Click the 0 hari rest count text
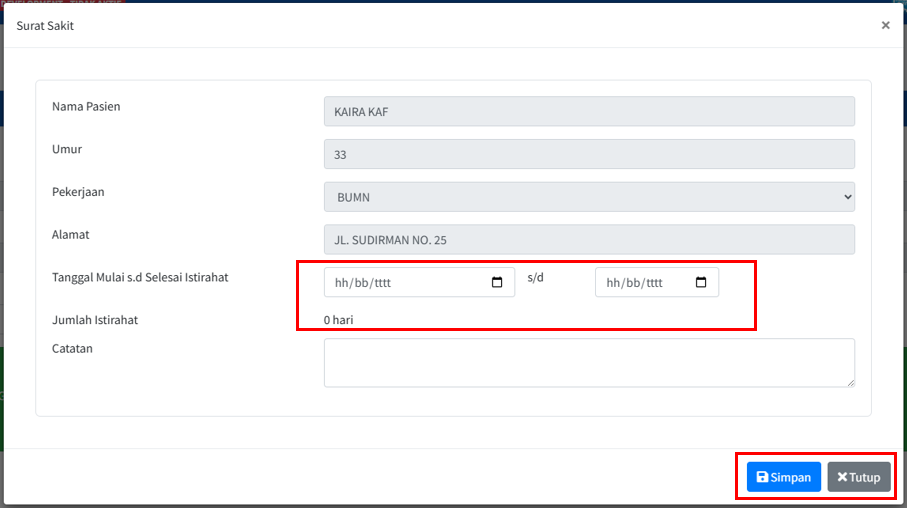Viewport: 907px width, 508px height. 338,321
